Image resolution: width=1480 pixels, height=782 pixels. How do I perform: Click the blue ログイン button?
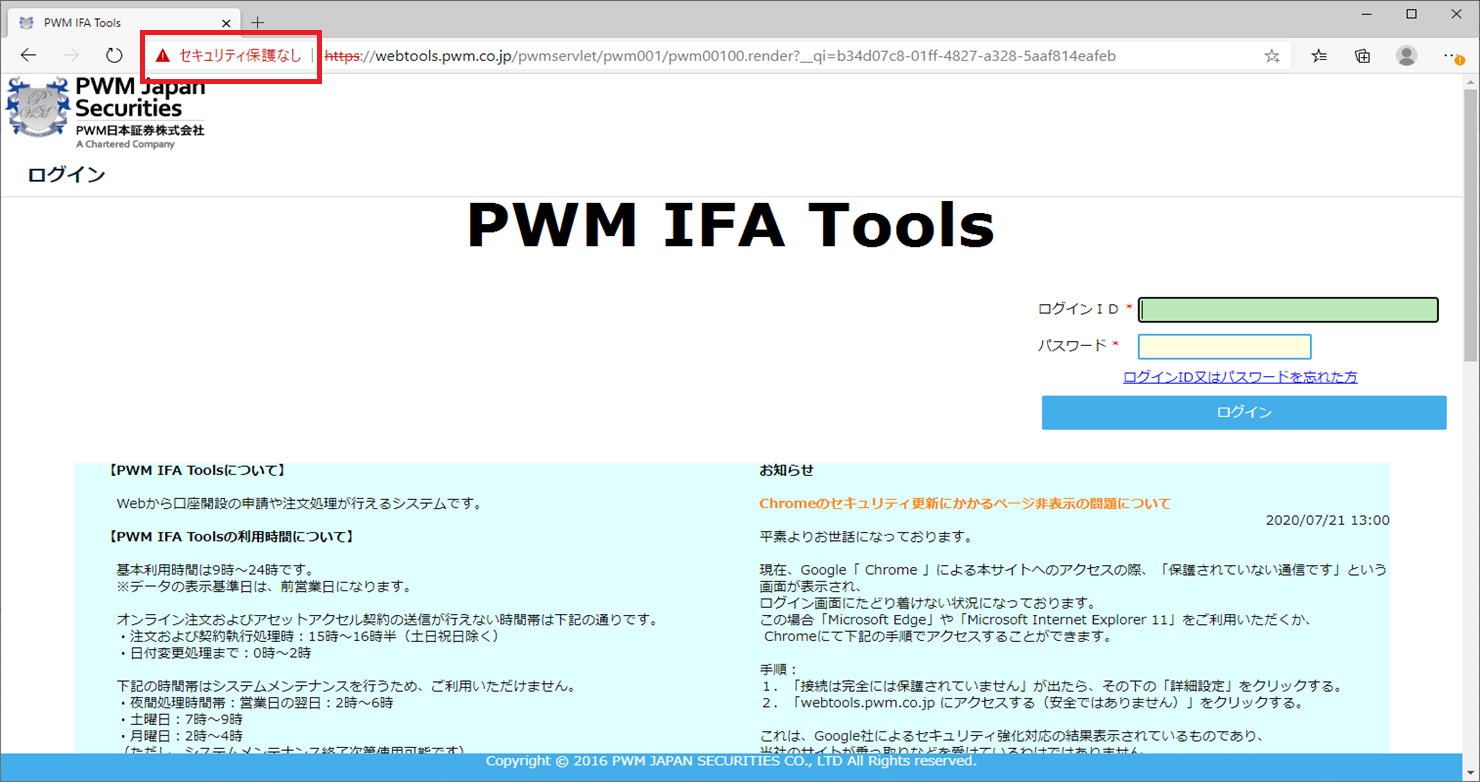coord(1244,412)
